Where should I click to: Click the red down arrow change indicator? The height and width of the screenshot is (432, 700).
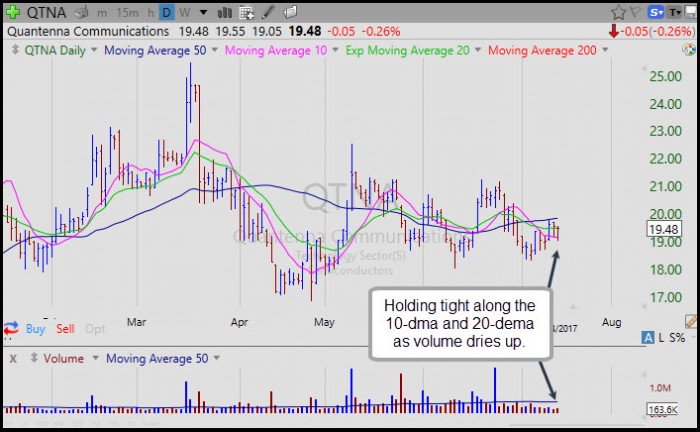click(613, 31)
